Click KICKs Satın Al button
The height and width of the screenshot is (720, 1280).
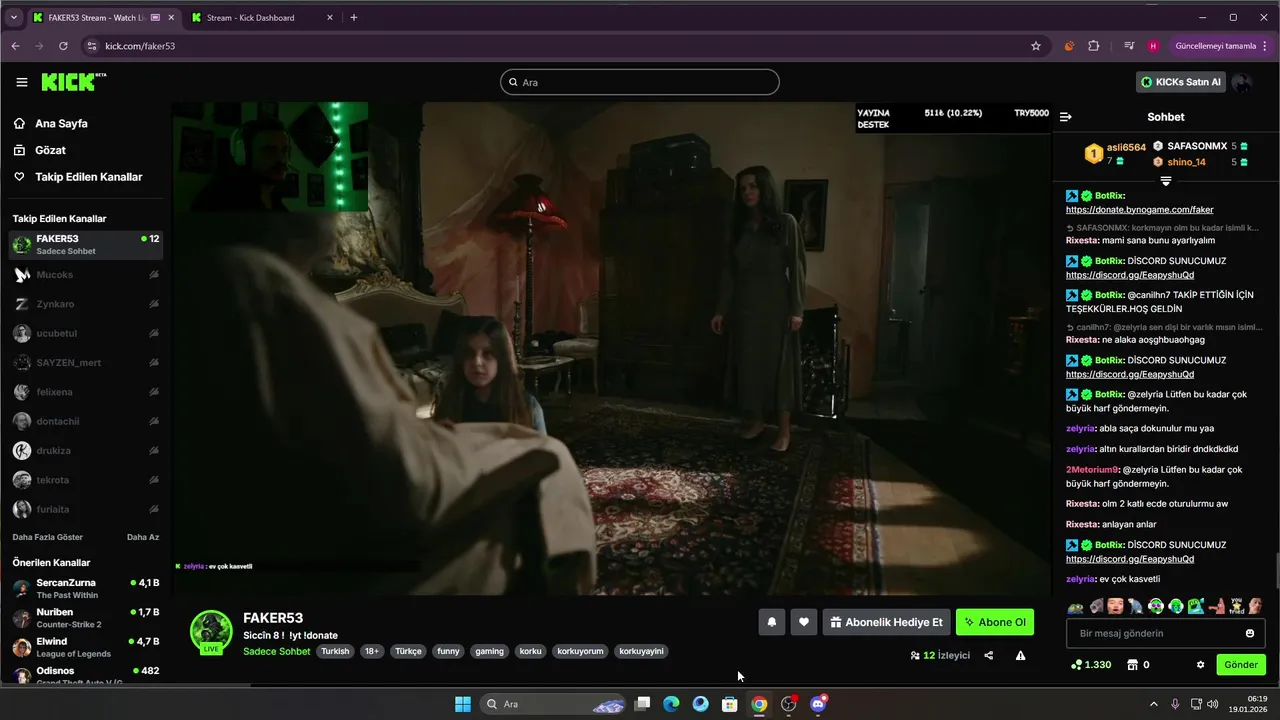pyautogui.click(x=1181, y=82)
